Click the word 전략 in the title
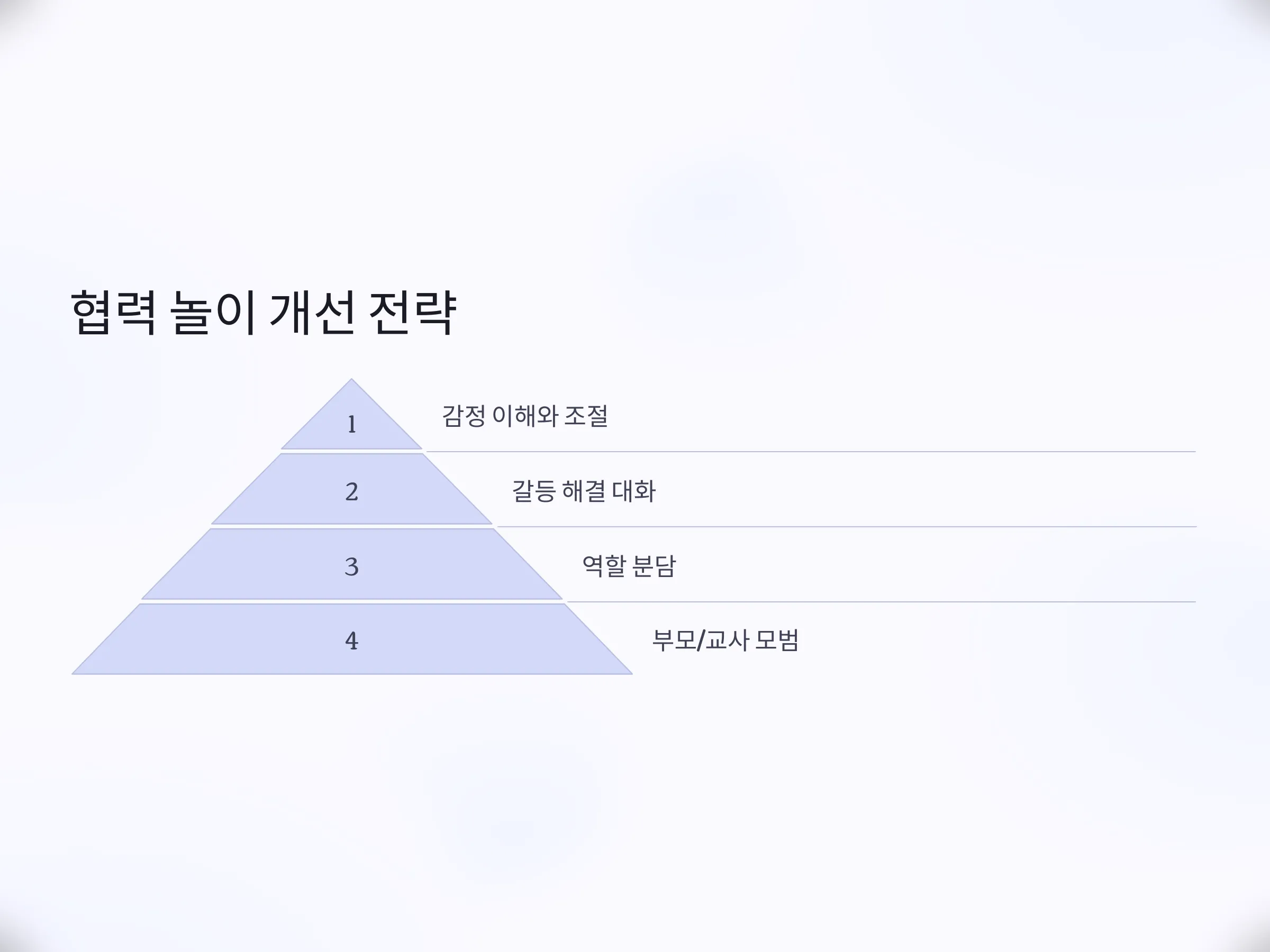The width and height of the screenshot is (1270, 952). pos(412,313)
